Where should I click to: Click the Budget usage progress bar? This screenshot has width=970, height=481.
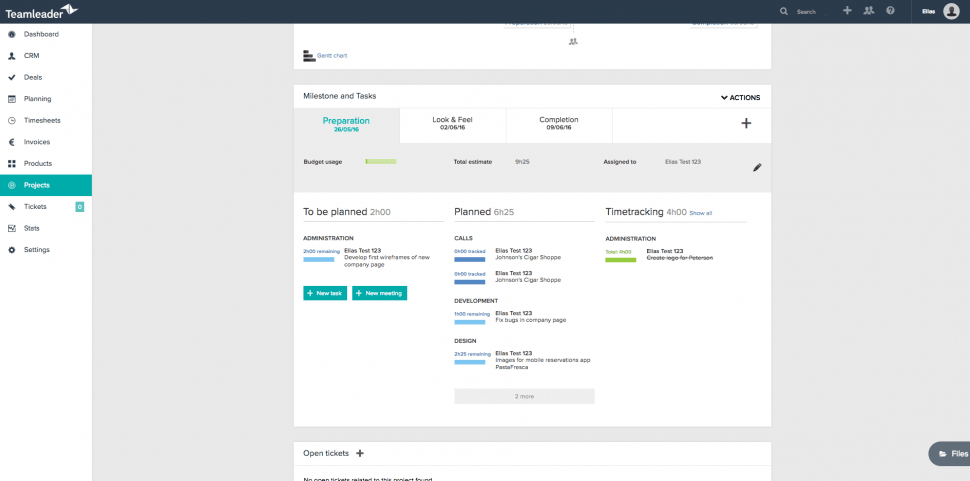380,161
